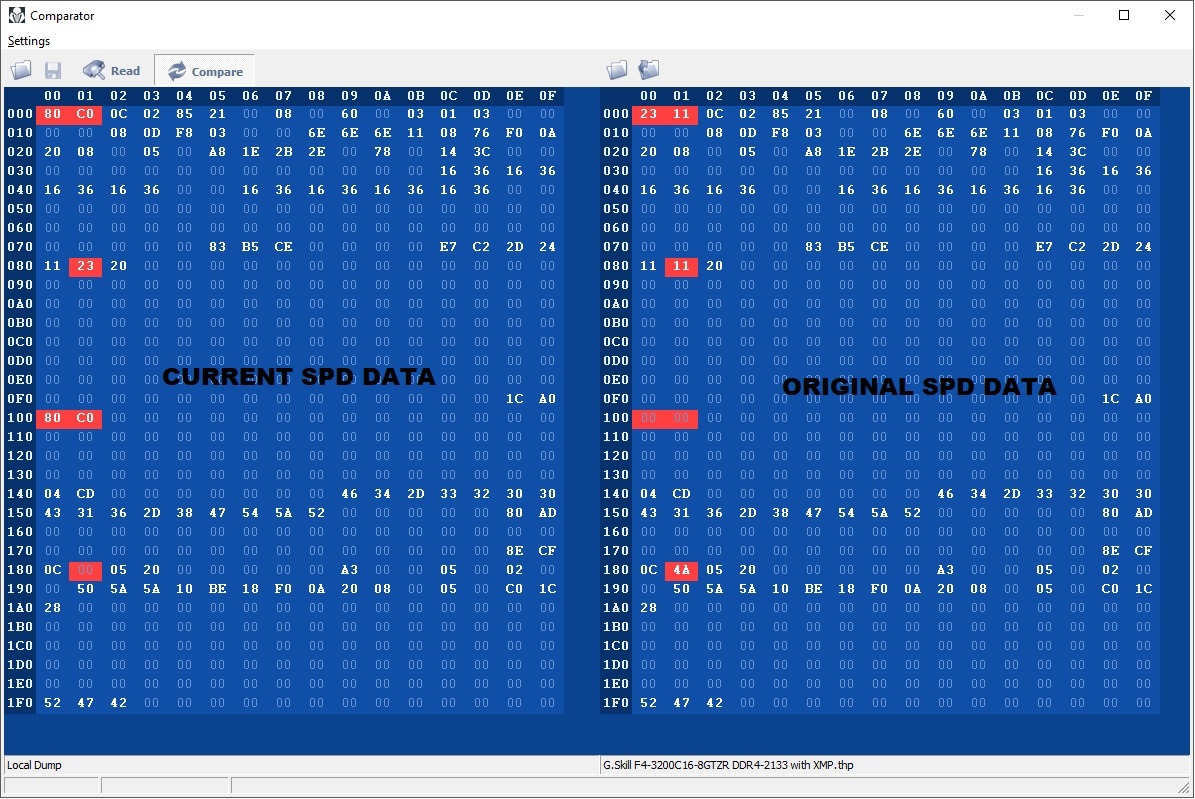This screenshot has width=1195, height=799.
Task: Click row offset 1F0 label in right panel
Action: pyautogui.click(x=616, y=703)
